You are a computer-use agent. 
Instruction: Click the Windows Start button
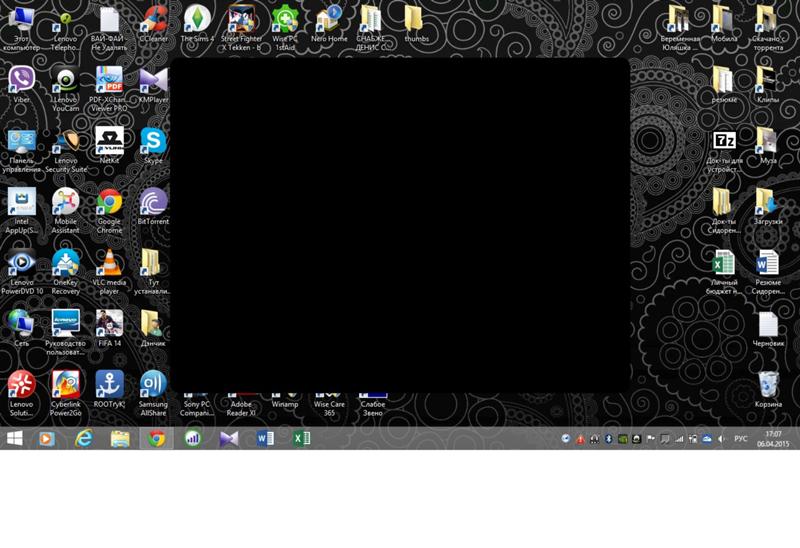[x=14, y=438]
